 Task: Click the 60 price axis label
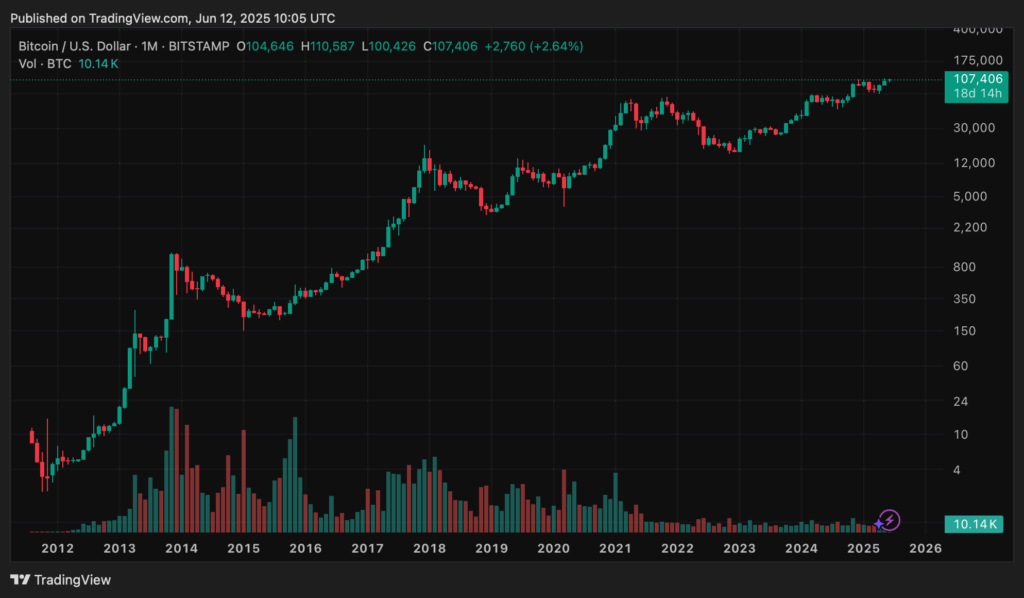tap(961, 366)
